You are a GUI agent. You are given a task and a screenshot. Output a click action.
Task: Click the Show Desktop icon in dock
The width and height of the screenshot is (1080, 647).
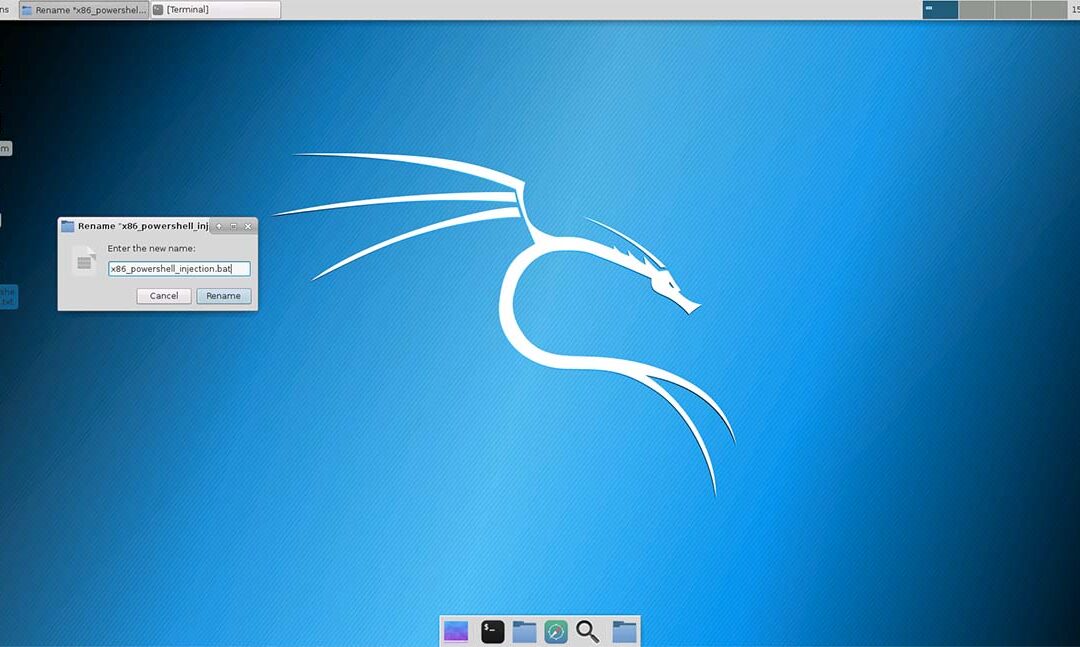coord(456,631)
